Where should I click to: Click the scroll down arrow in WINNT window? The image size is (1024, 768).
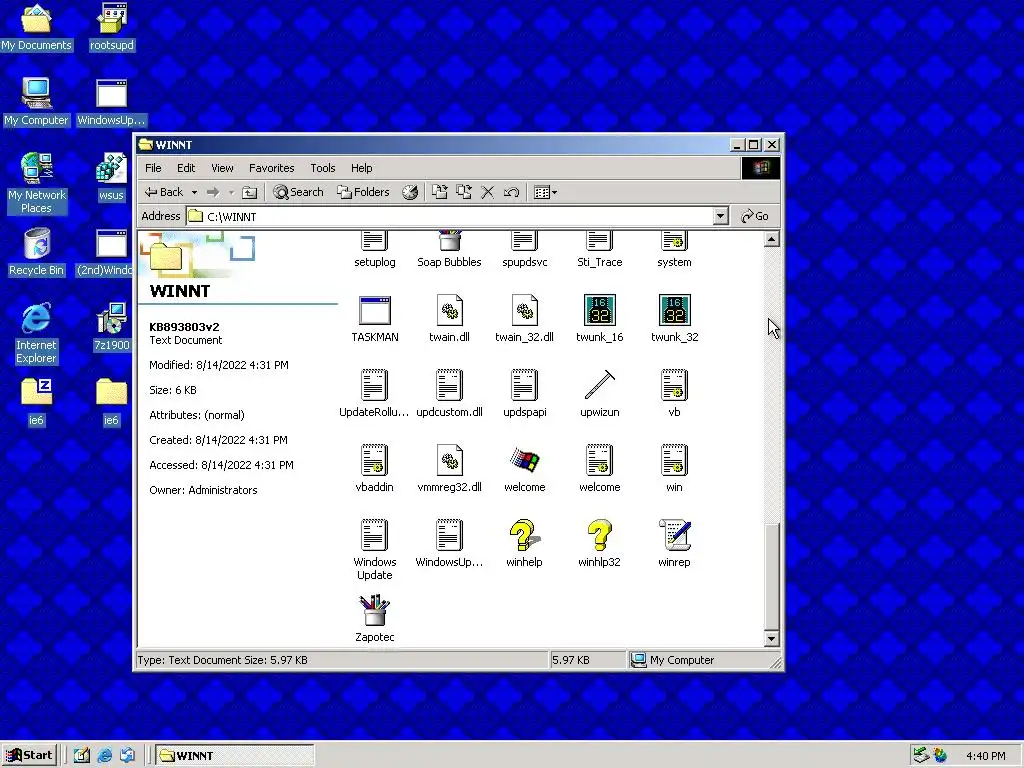pos(771,639)
